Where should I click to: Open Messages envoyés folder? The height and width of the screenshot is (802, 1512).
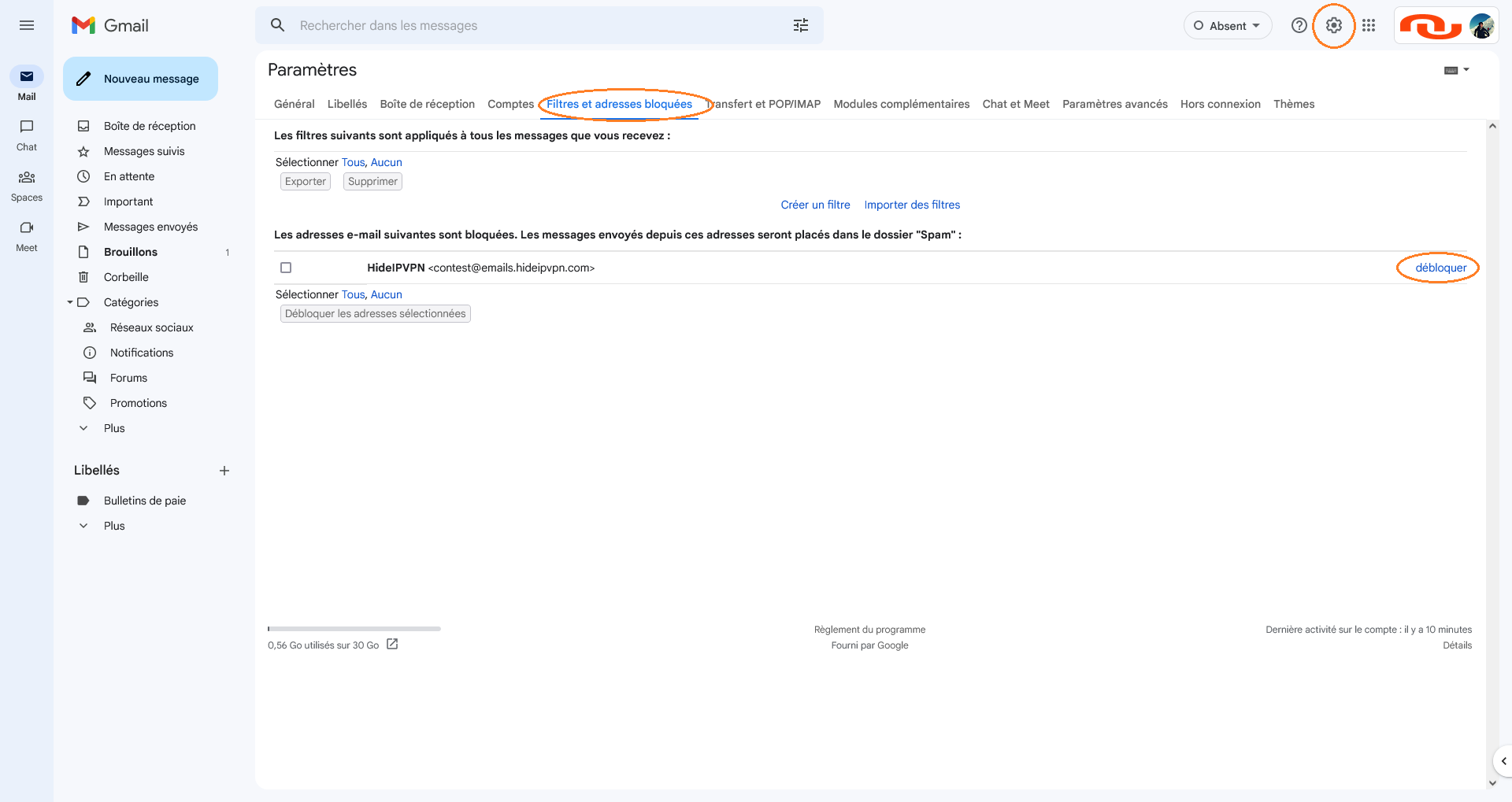150,227
